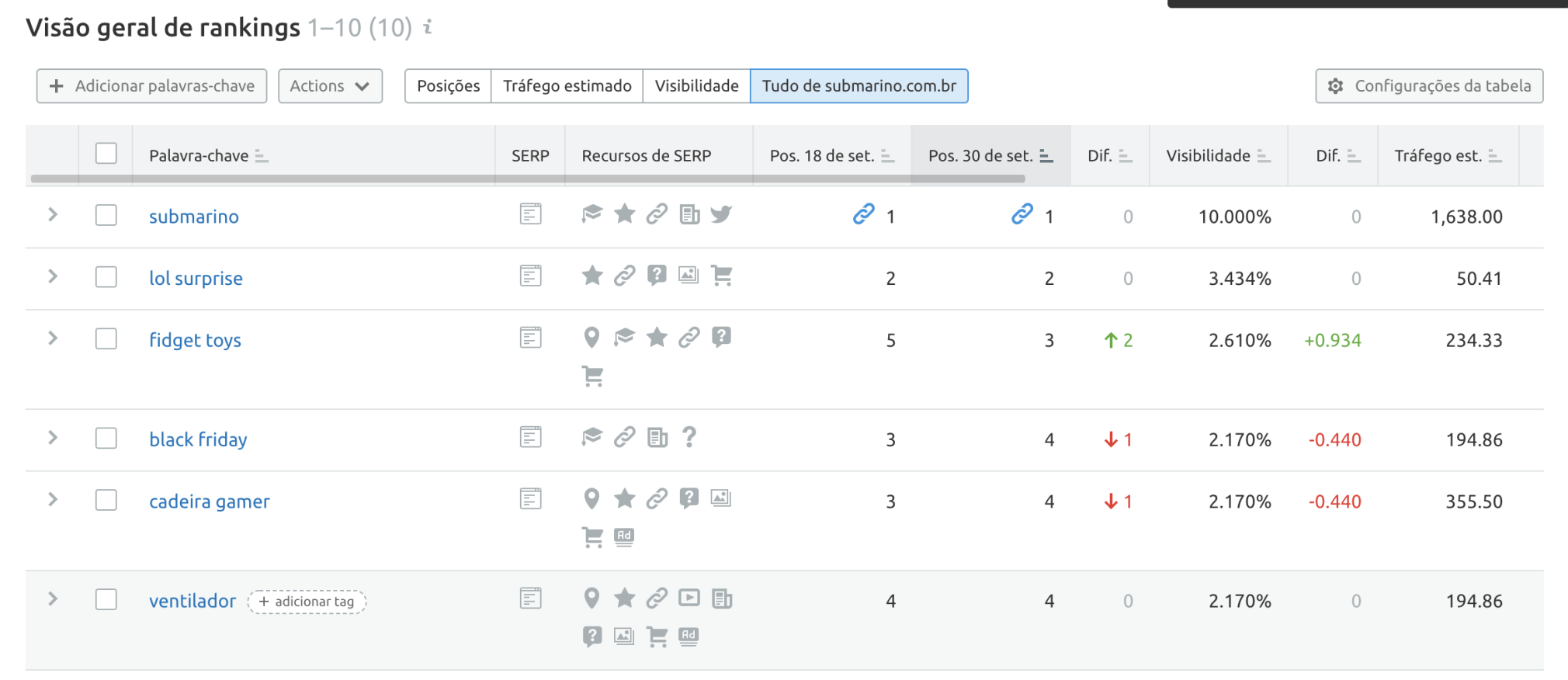This screenshot has height=680, width=1568.
Task: Toggle the select-all checkbox in table header
Action: point(106,154)
